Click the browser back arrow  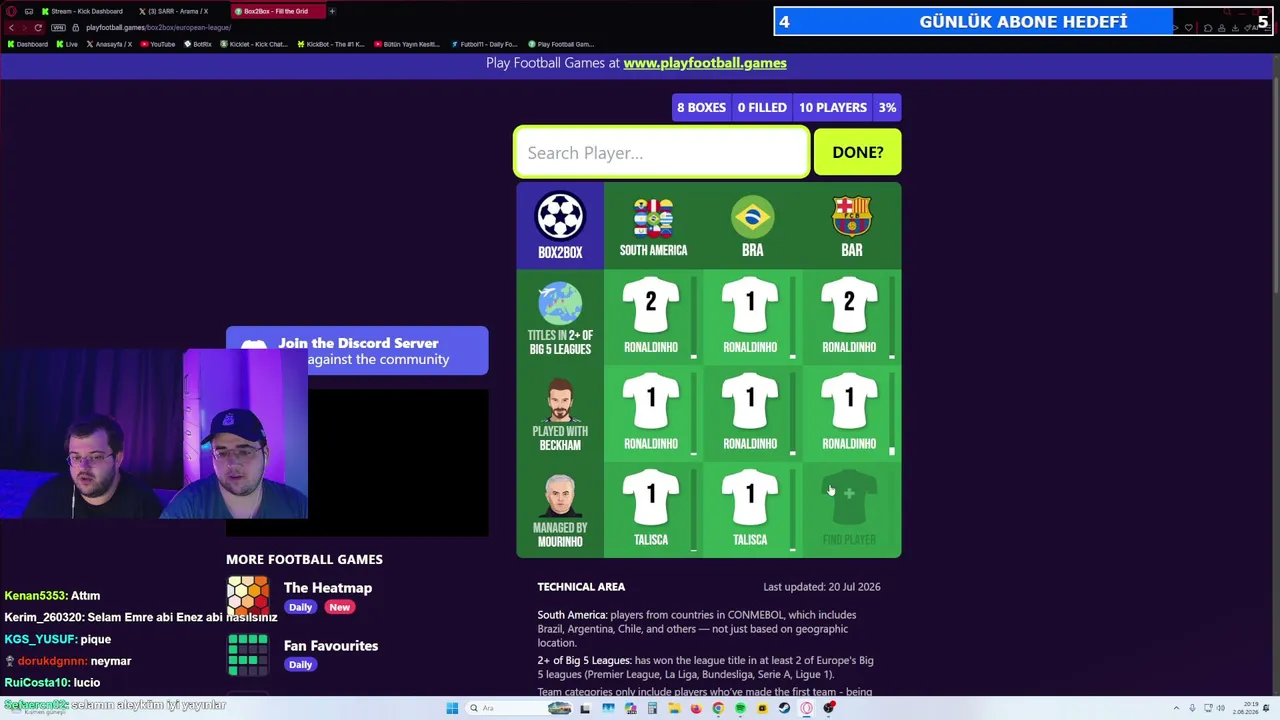11,27
